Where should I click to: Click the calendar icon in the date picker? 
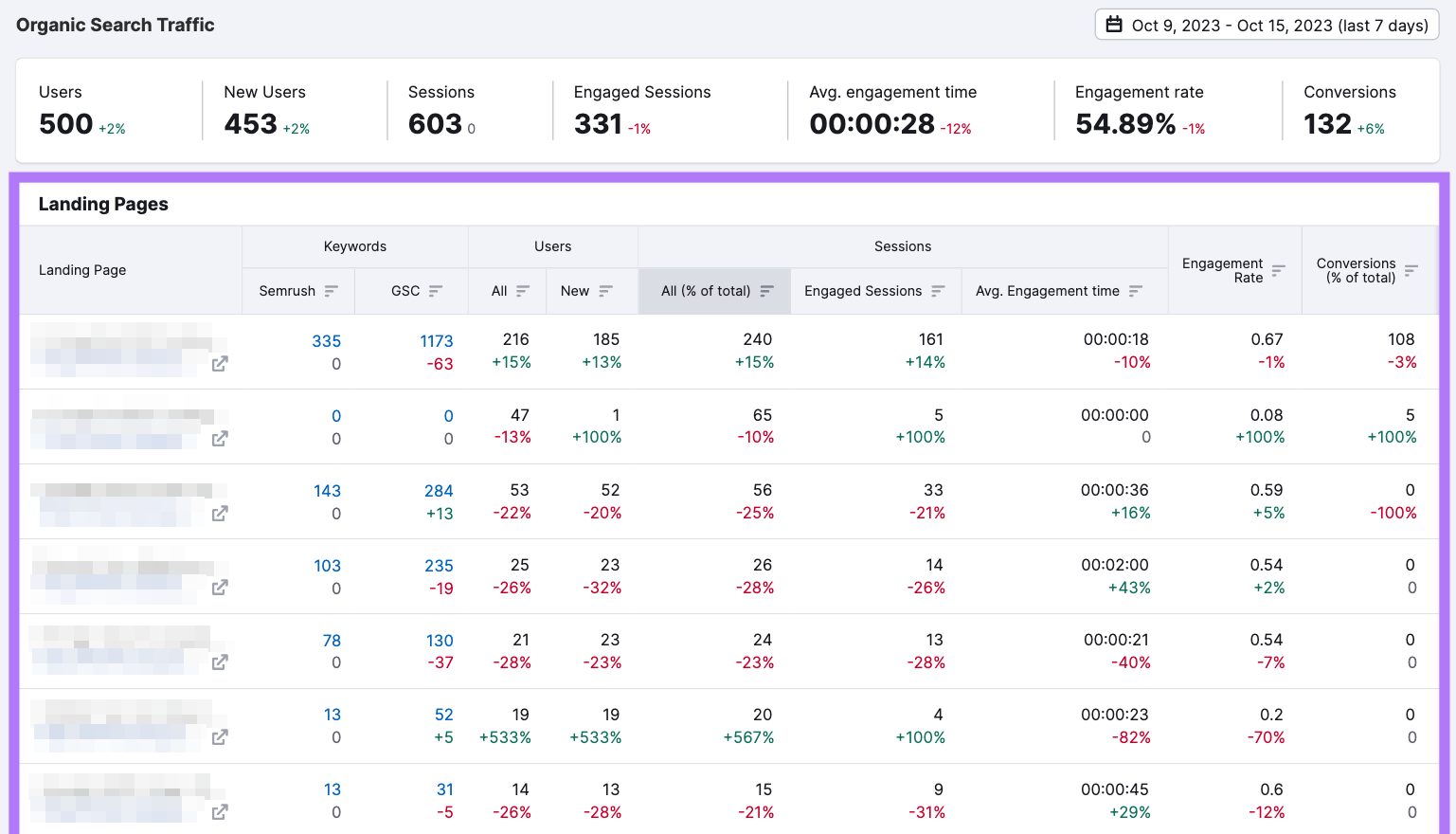coord(1114,25)
